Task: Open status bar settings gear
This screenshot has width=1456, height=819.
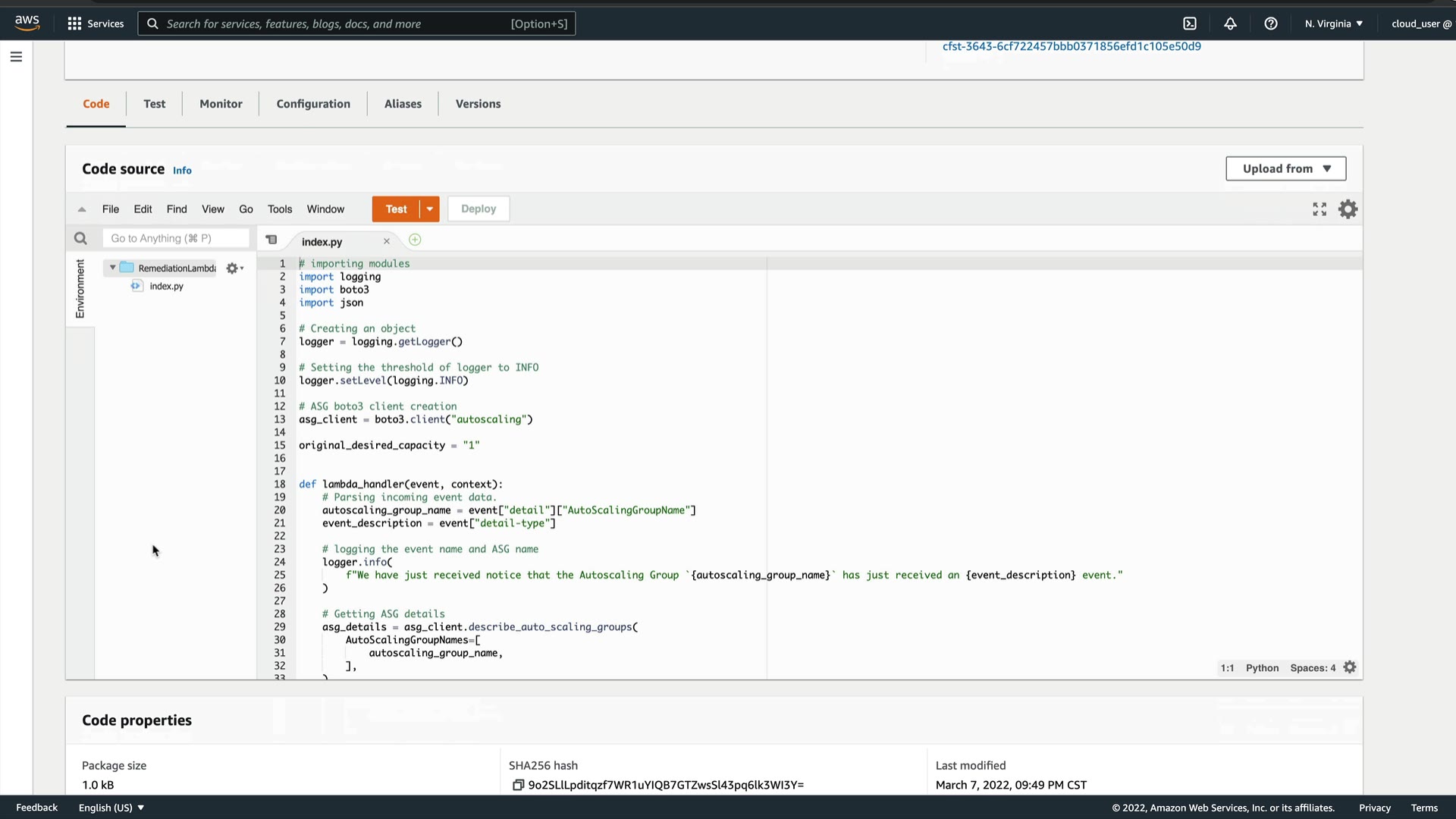Action: pyautogui.click(x=1350, y=667)
